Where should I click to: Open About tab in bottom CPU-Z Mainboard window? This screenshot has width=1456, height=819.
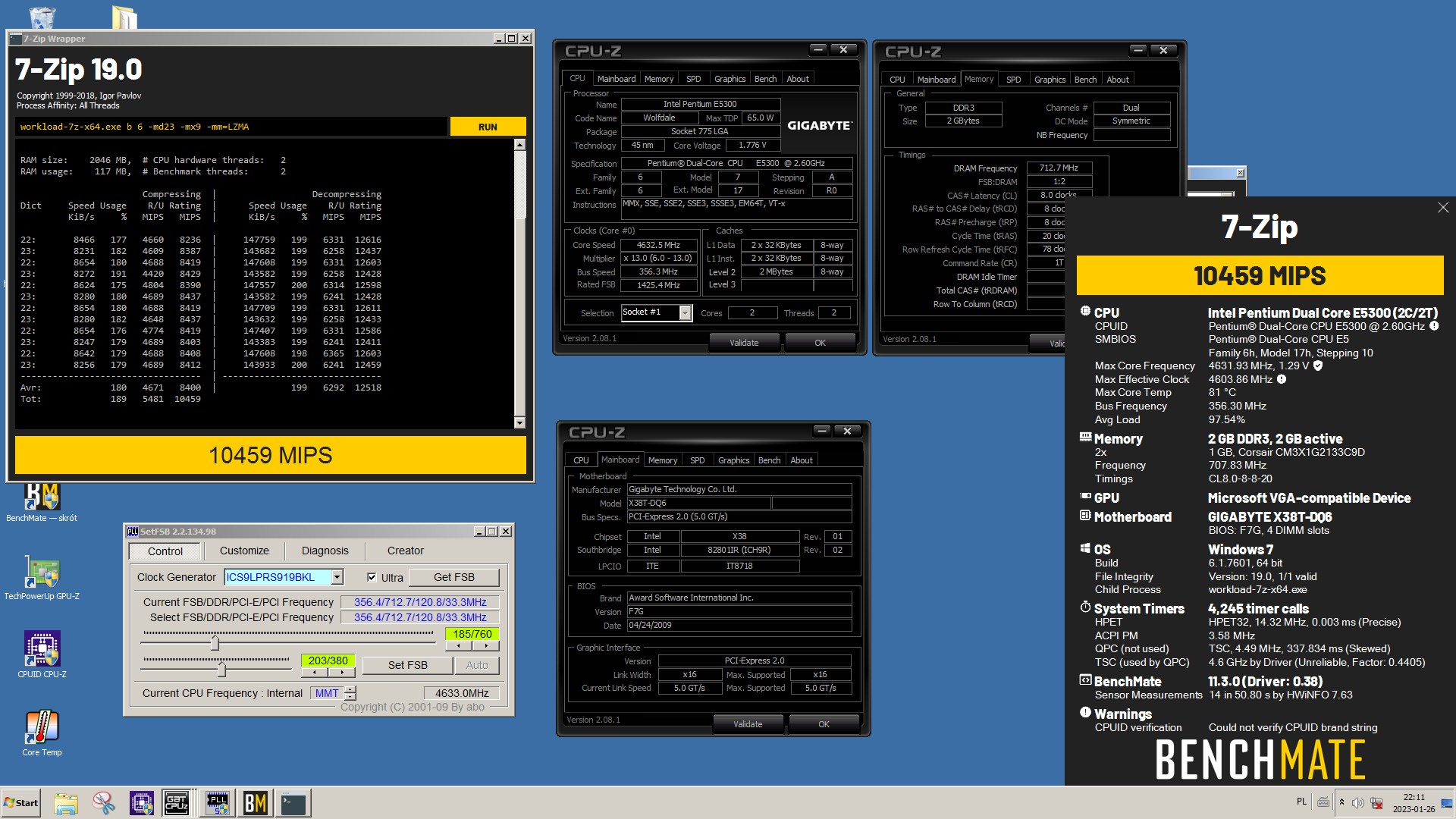coord(801,460)
